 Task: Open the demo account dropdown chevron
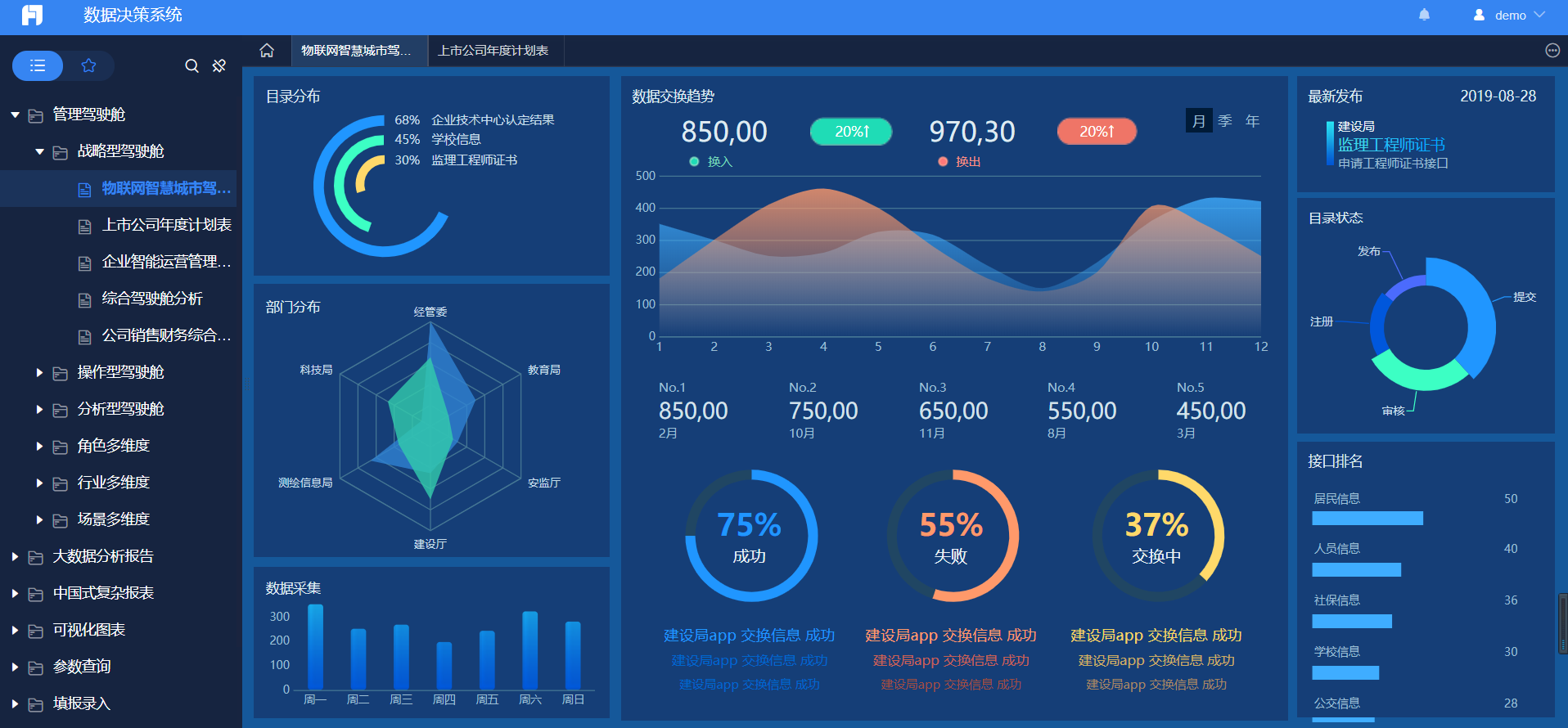1539,15
